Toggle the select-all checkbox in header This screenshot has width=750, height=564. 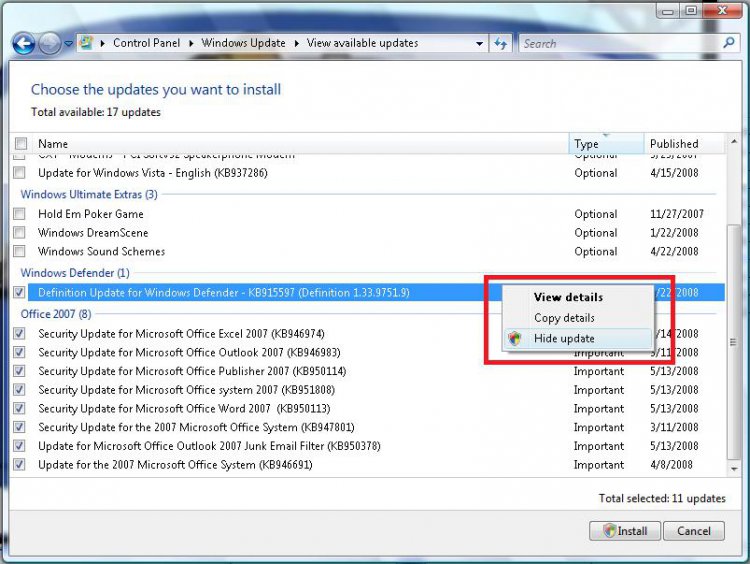click(21, 144)
